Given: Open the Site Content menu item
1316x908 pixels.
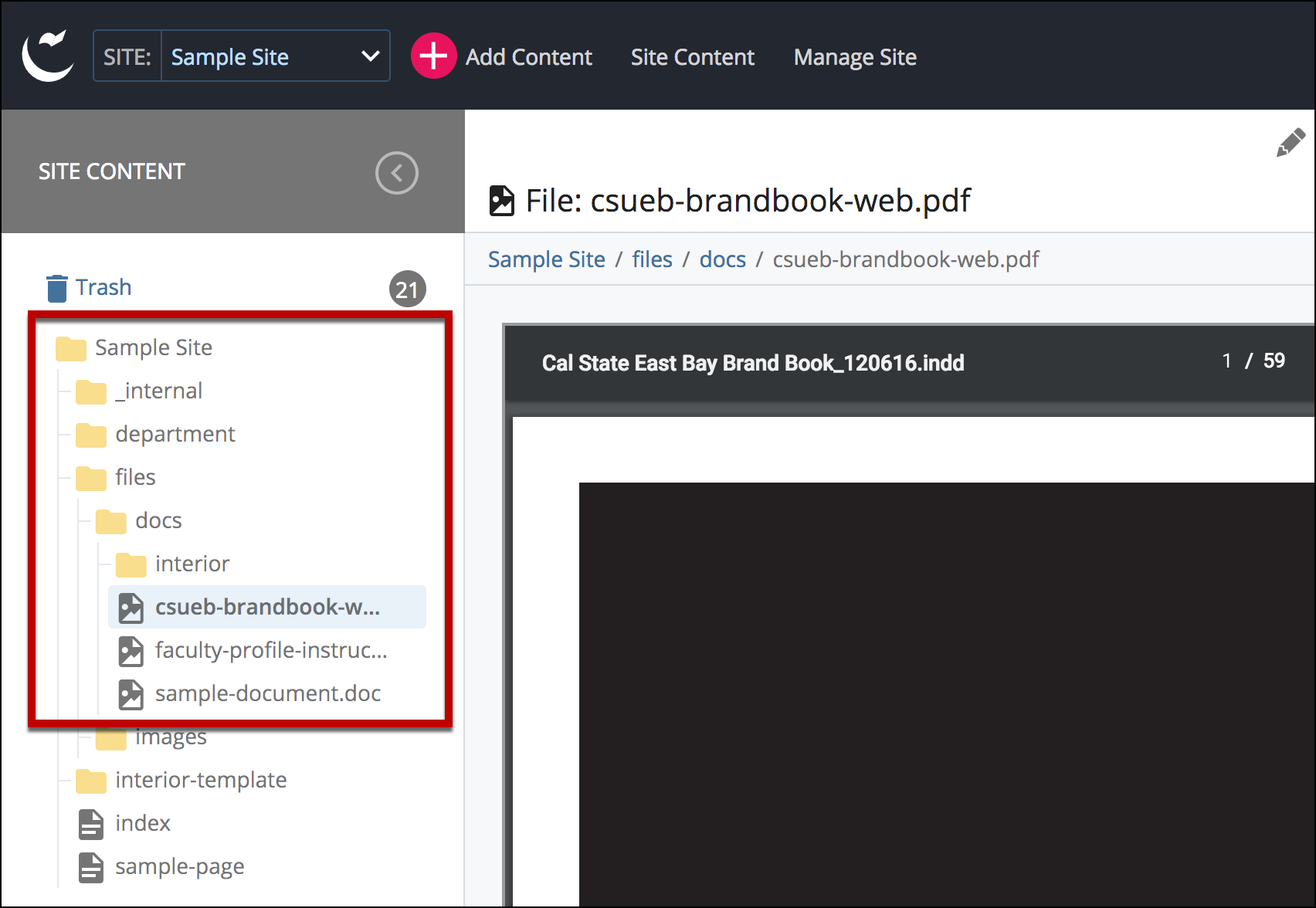Looking at the screenshot, I should click(693, 57).
